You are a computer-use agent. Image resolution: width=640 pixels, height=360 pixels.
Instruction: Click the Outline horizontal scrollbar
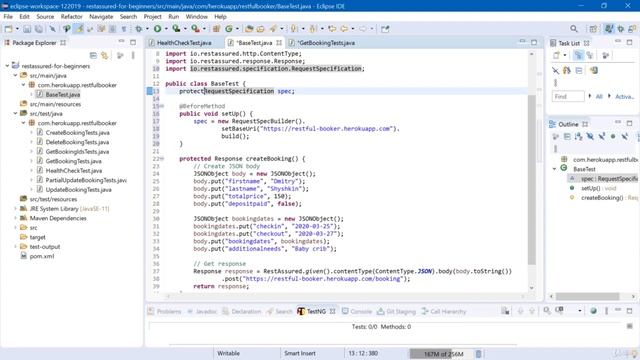[587, 296]
